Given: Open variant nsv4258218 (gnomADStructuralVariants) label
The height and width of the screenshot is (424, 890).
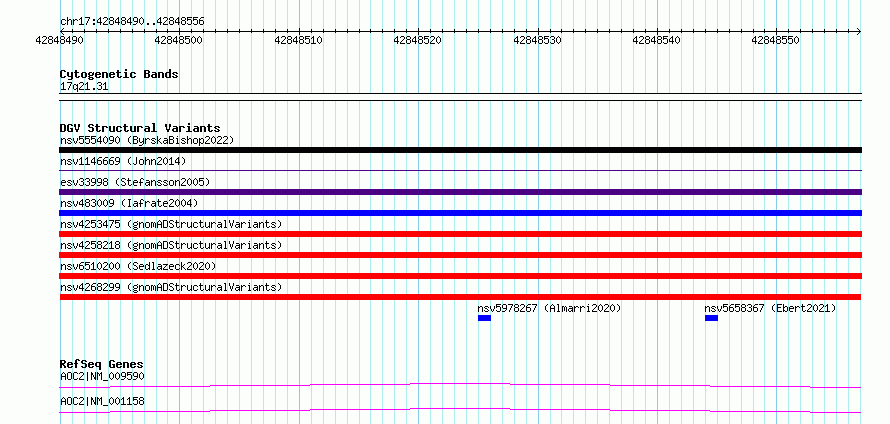Looking at the screenshot, I should pyautogui.click(x=171, y=245).
